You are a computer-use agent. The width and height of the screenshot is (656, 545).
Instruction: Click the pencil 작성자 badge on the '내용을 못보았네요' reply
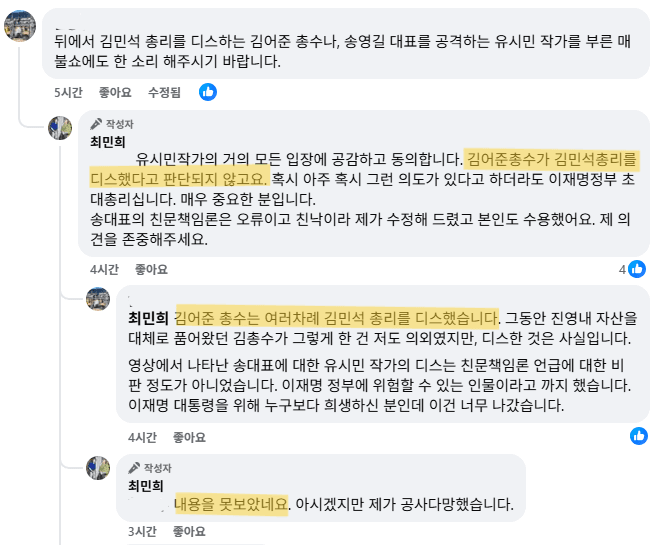point(150,467)
